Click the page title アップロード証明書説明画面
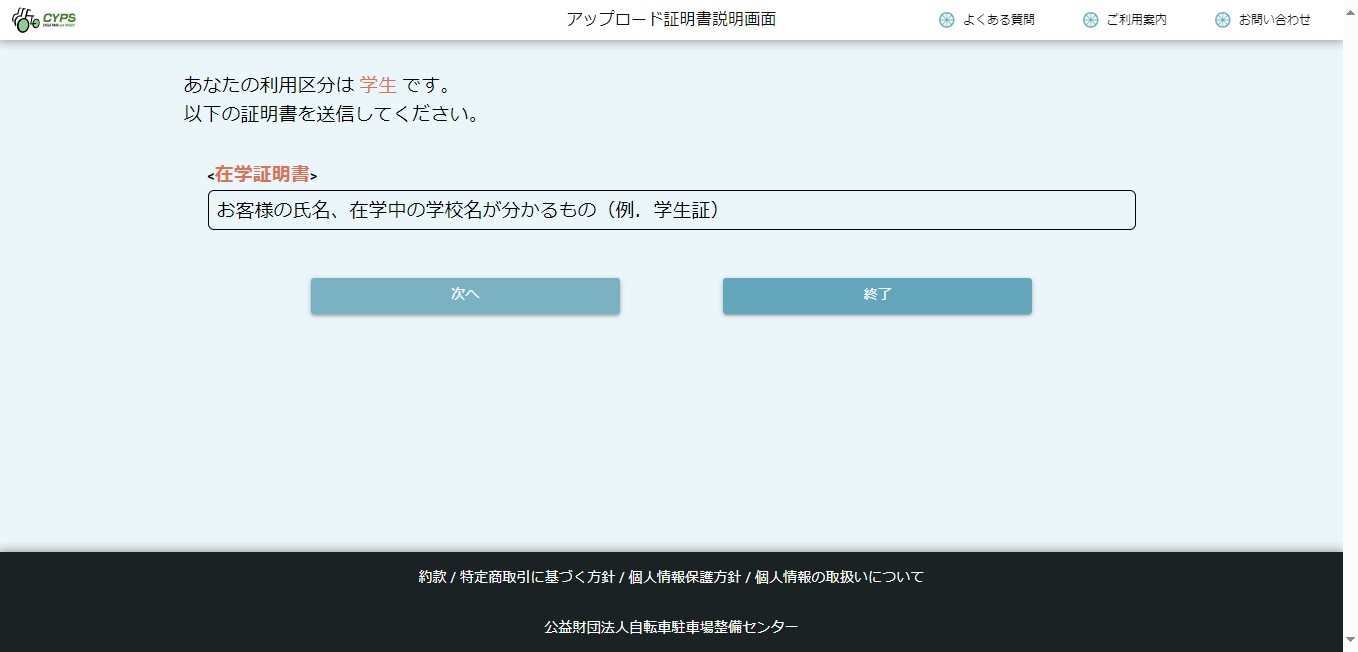Screen dimensions: 1358x652 670,20
